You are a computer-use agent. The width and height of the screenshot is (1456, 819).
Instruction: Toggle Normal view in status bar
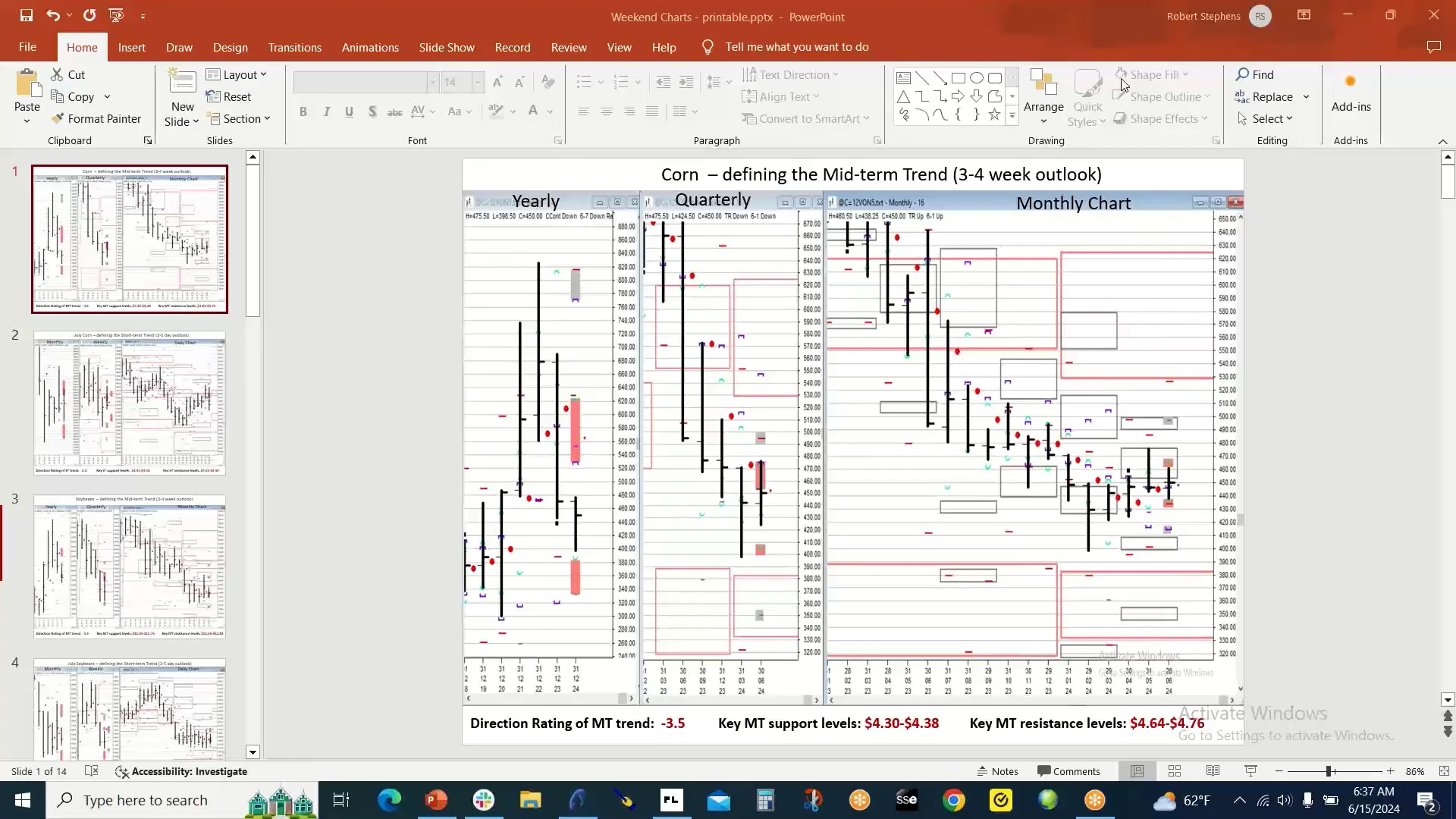tap(1137, 771)
